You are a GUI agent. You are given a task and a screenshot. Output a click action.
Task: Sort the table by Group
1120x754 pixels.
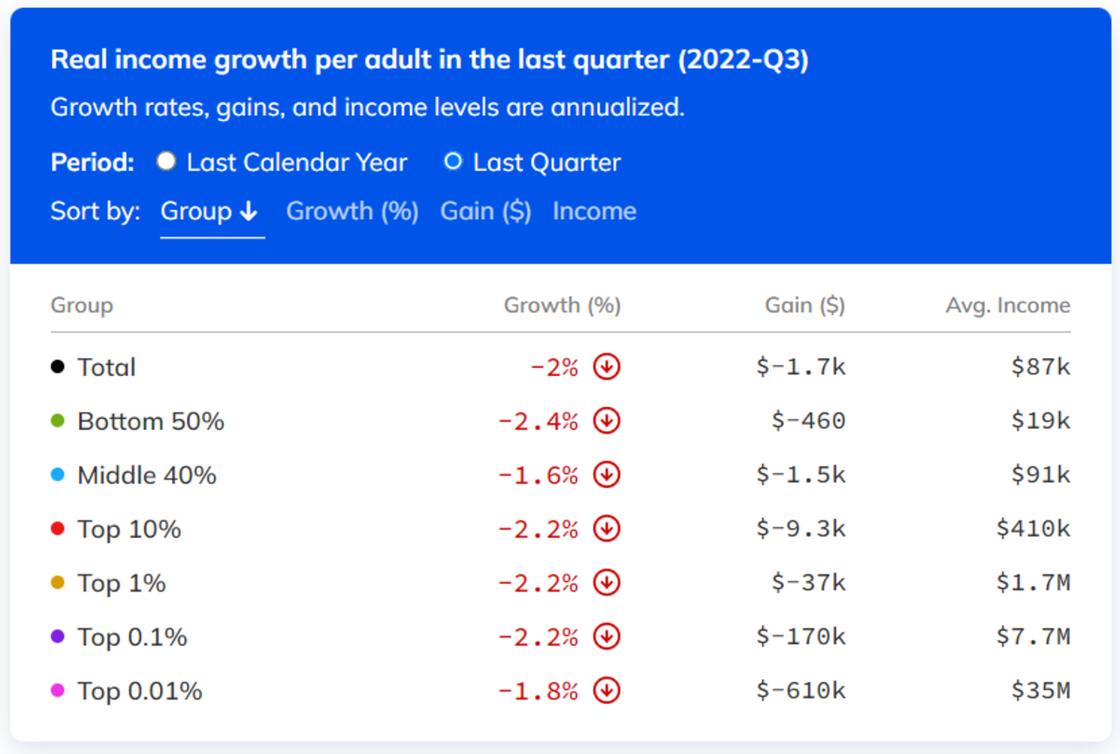click(x=211, y=211)
